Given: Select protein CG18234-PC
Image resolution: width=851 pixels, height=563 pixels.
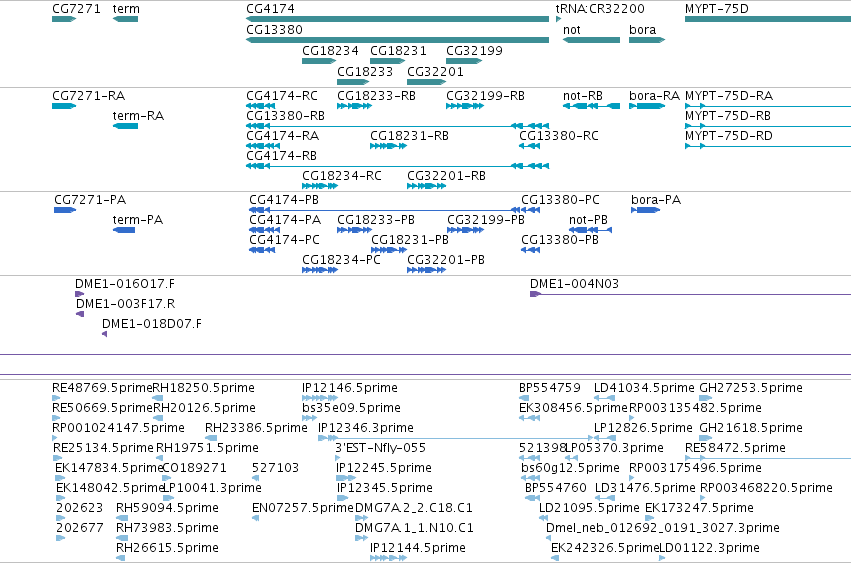Looking at the screenshot, I should pos(320,270).
